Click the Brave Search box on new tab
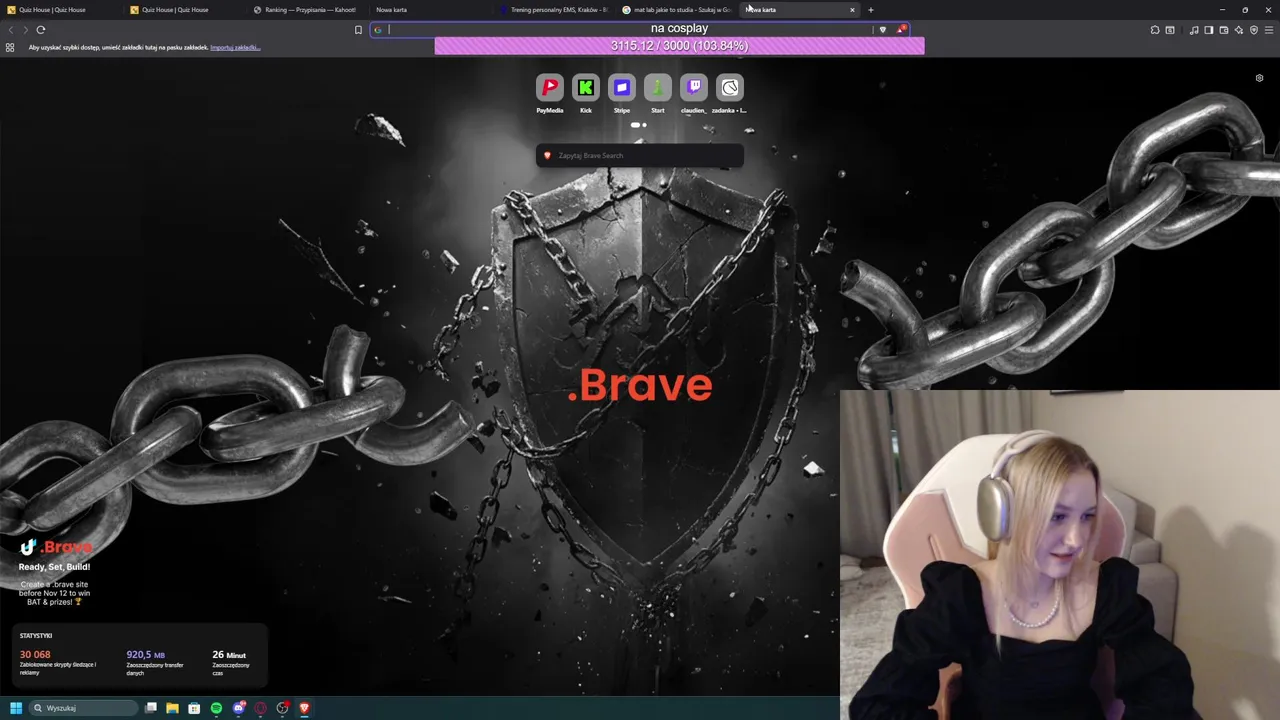 [x=640, y=155]
